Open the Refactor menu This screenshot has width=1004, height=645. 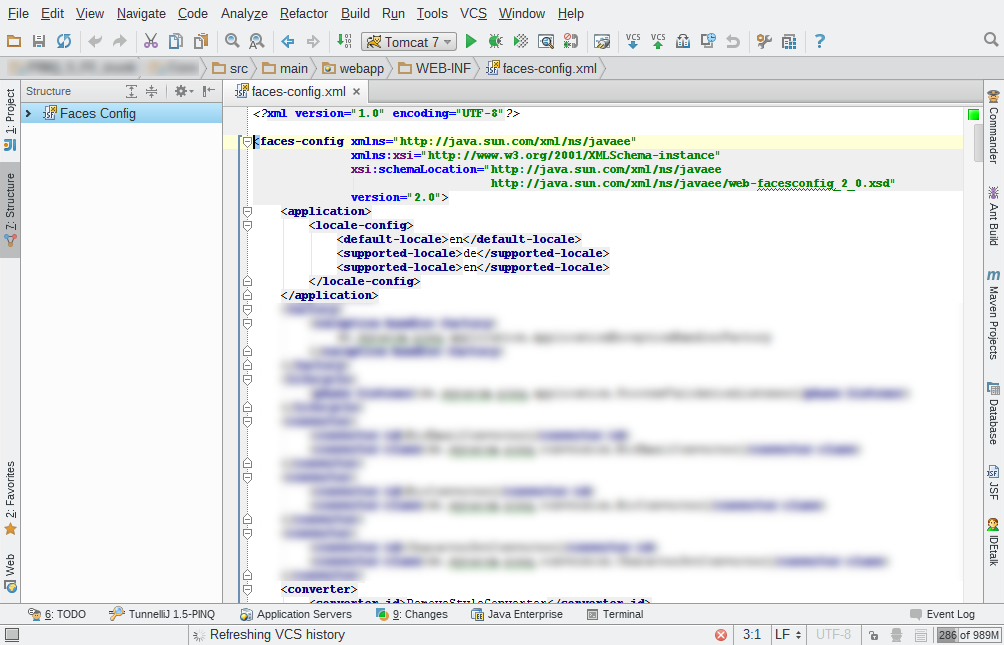coord(304,13)
